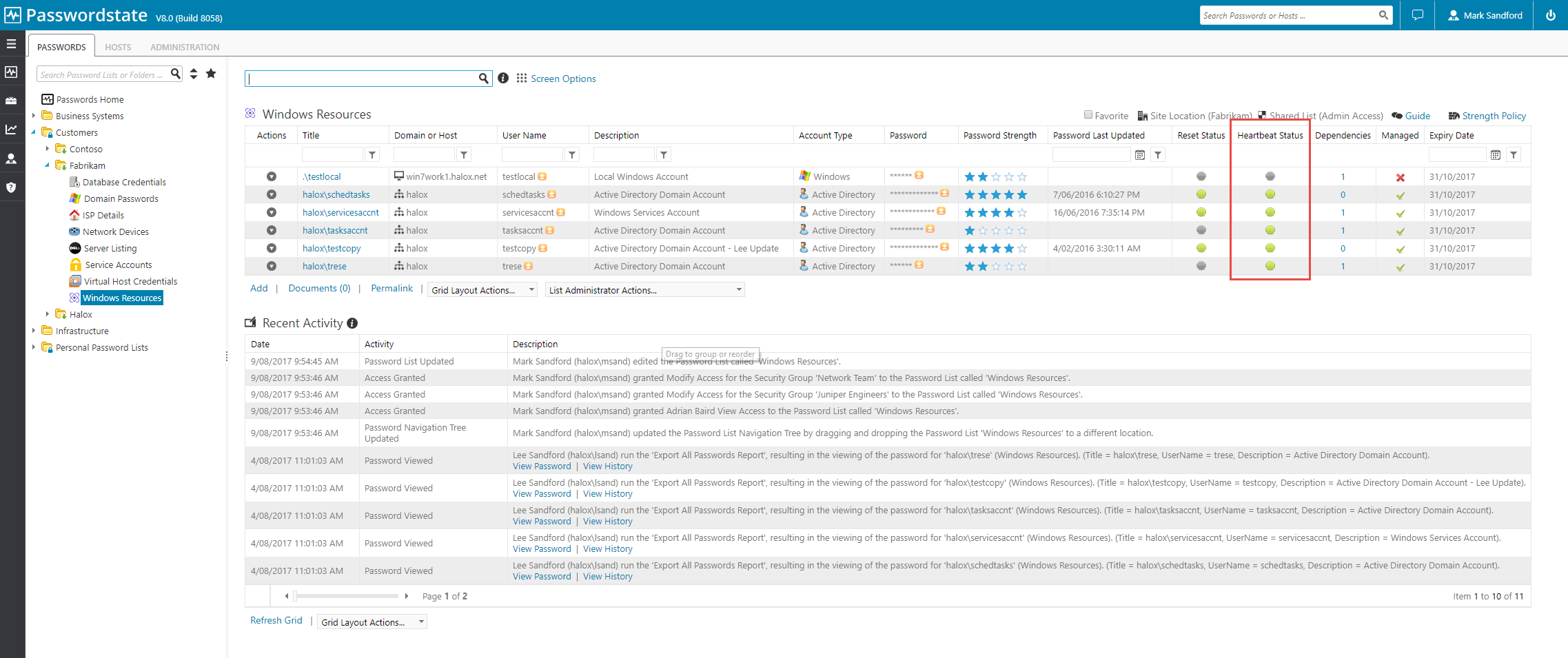Click the Permalink link
This screenshot has height=658, width=1568.
(x=391, y=288)
